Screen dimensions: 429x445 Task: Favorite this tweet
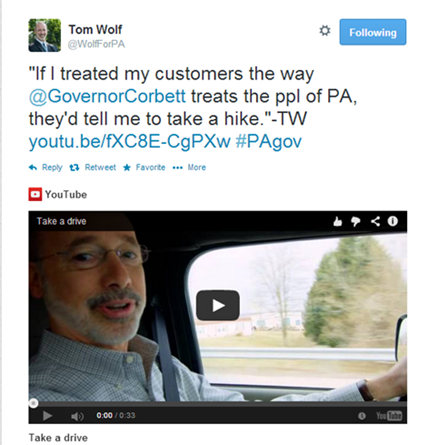click(x=144, y=167)
